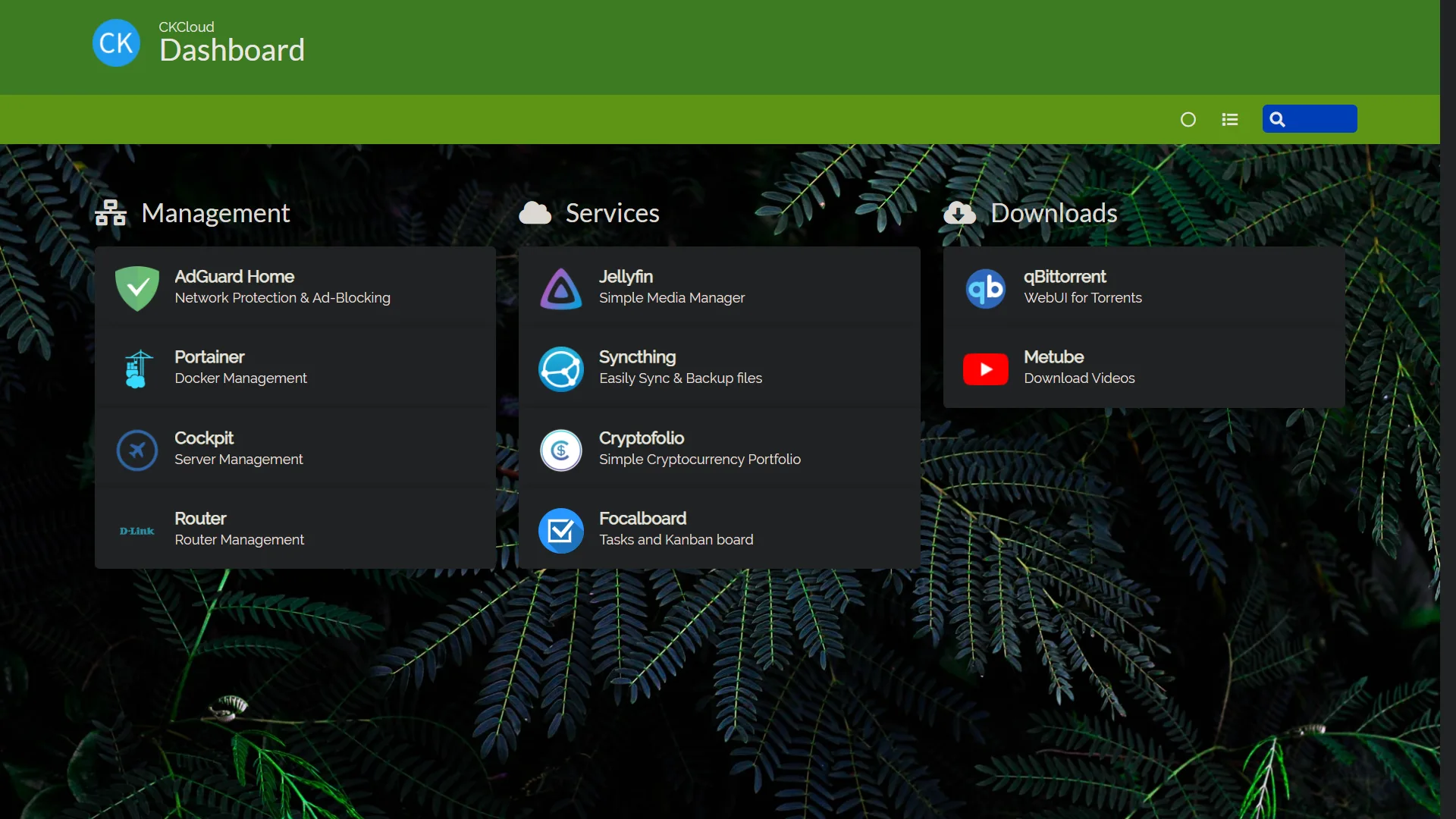
Task: Open the Syncthing title link
Action: 637,357
